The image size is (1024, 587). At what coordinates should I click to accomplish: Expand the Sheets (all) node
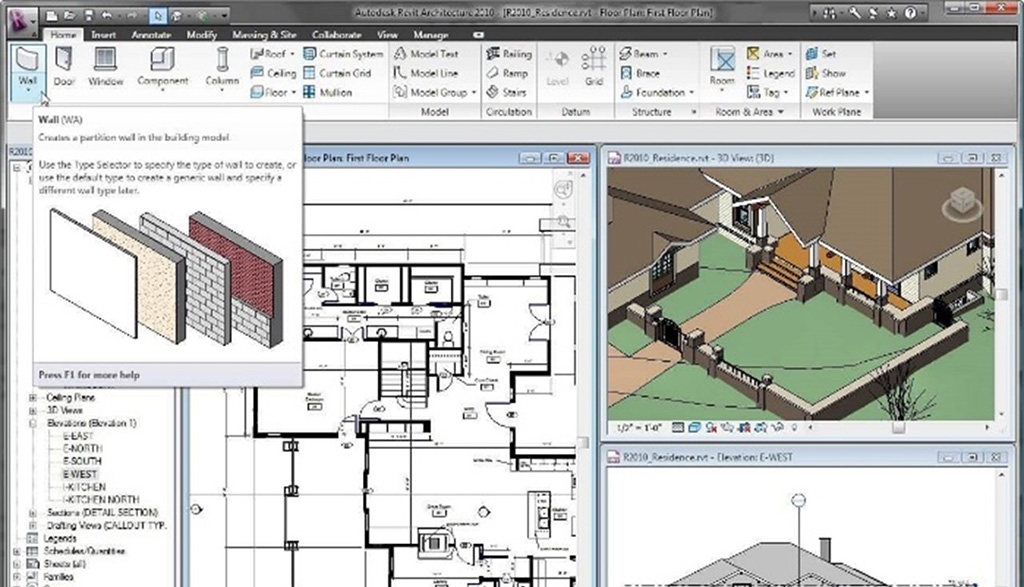17,564
